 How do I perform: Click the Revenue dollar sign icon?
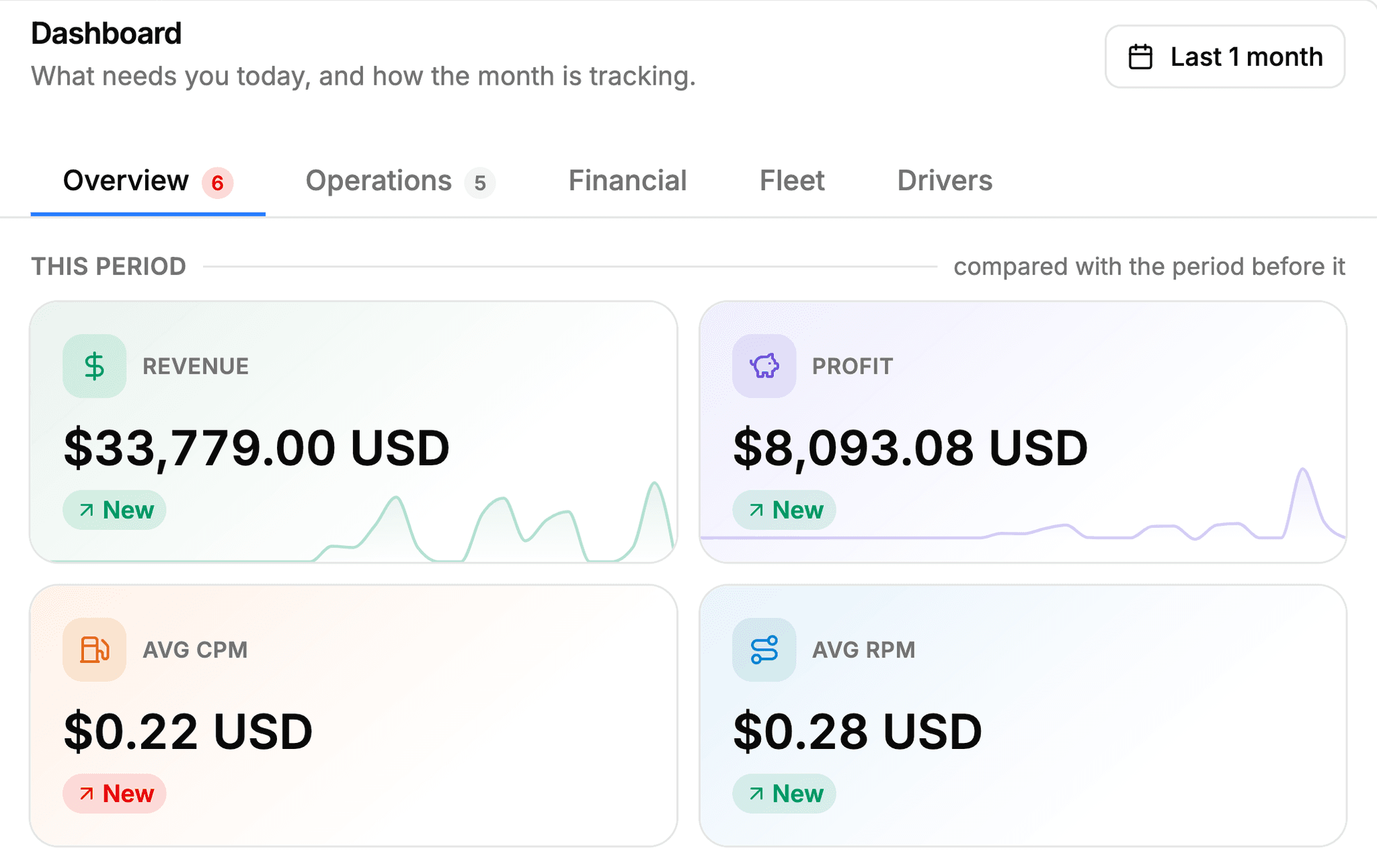(x=94, y=366)
